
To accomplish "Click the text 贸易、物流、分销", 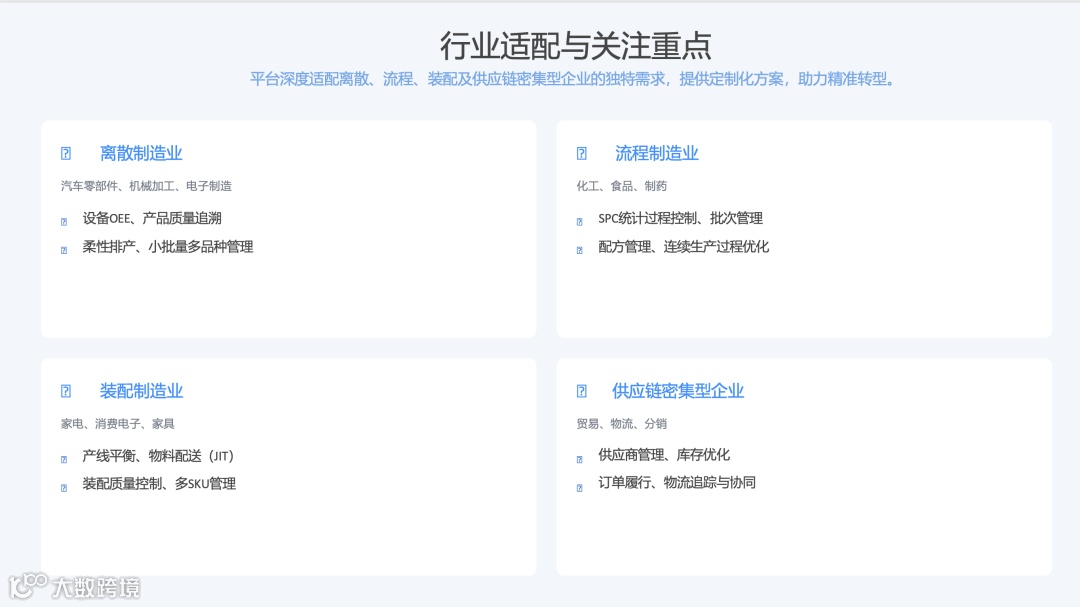I will [622, 424].
